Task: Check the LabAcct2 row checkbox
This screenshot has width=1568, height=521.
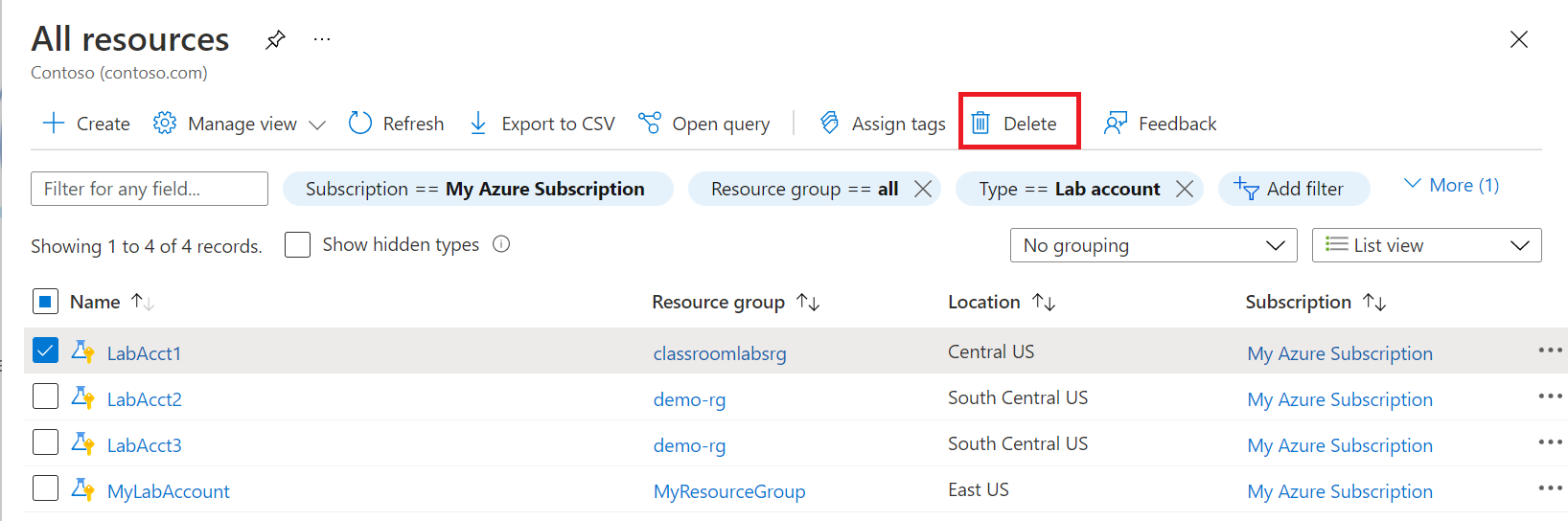Action: coord(45,396)
